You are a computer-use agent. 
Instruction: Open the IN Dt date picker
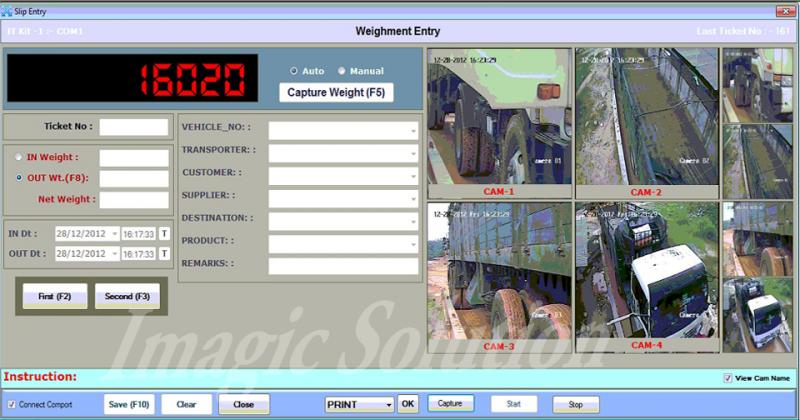pyautogui.click(x=114, y=234)
